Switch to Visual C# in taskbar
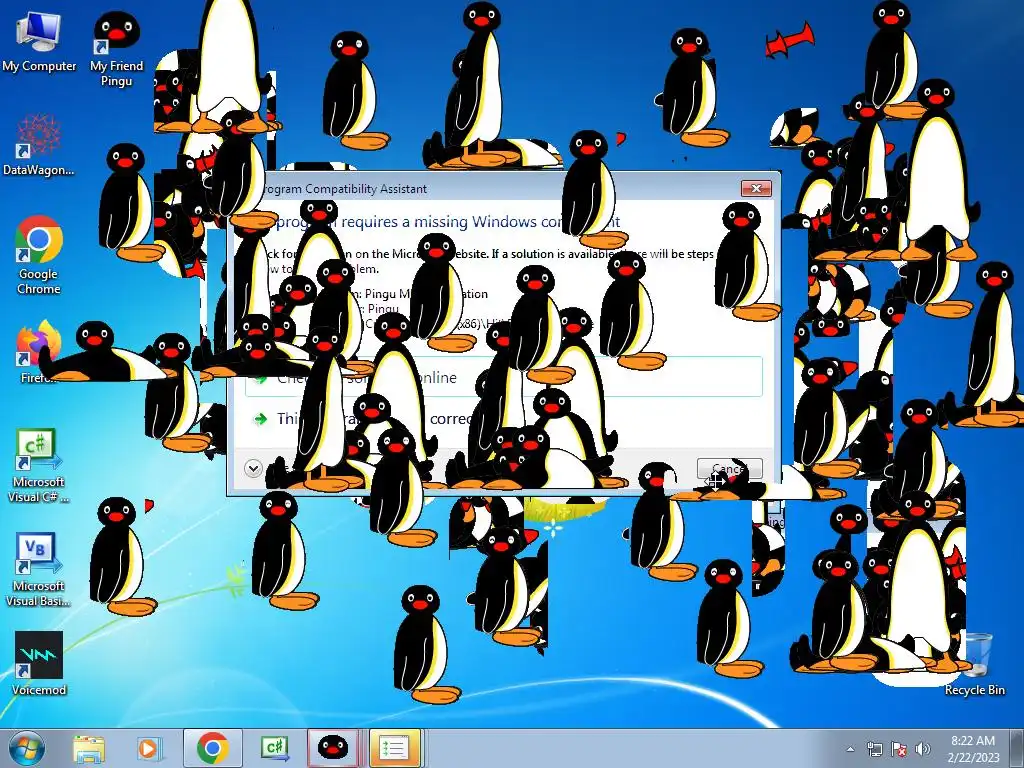Viewport: 1024px width, 768px height. tap(274, 748)
